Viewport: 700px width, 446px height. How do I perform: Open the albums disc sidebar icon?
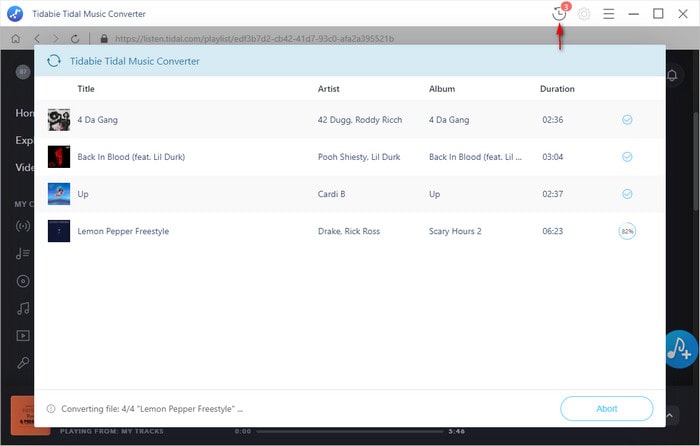click(23, 281)
